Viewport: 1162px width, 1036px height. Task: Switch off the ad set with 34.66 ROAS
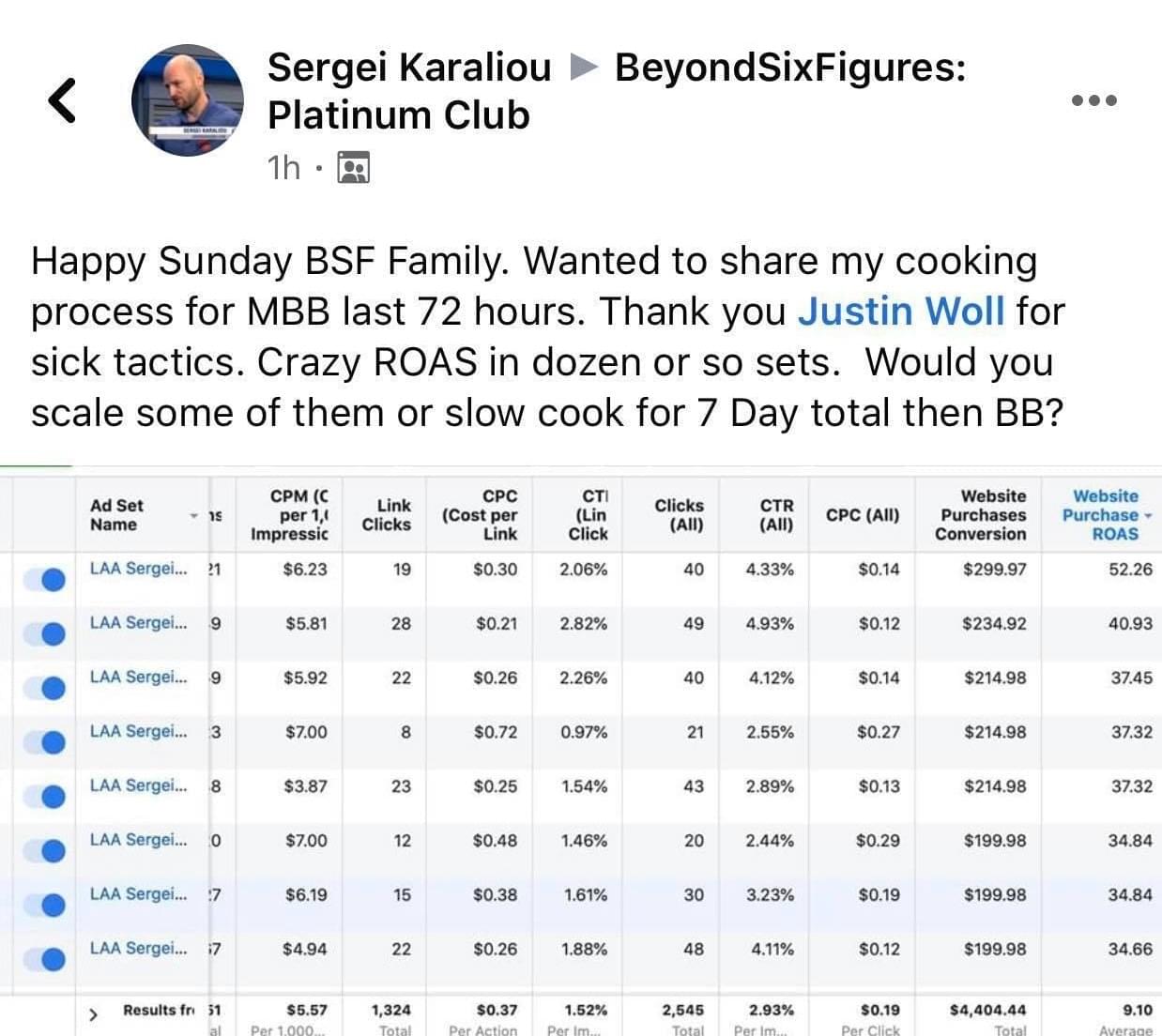(x=44, y=959)
